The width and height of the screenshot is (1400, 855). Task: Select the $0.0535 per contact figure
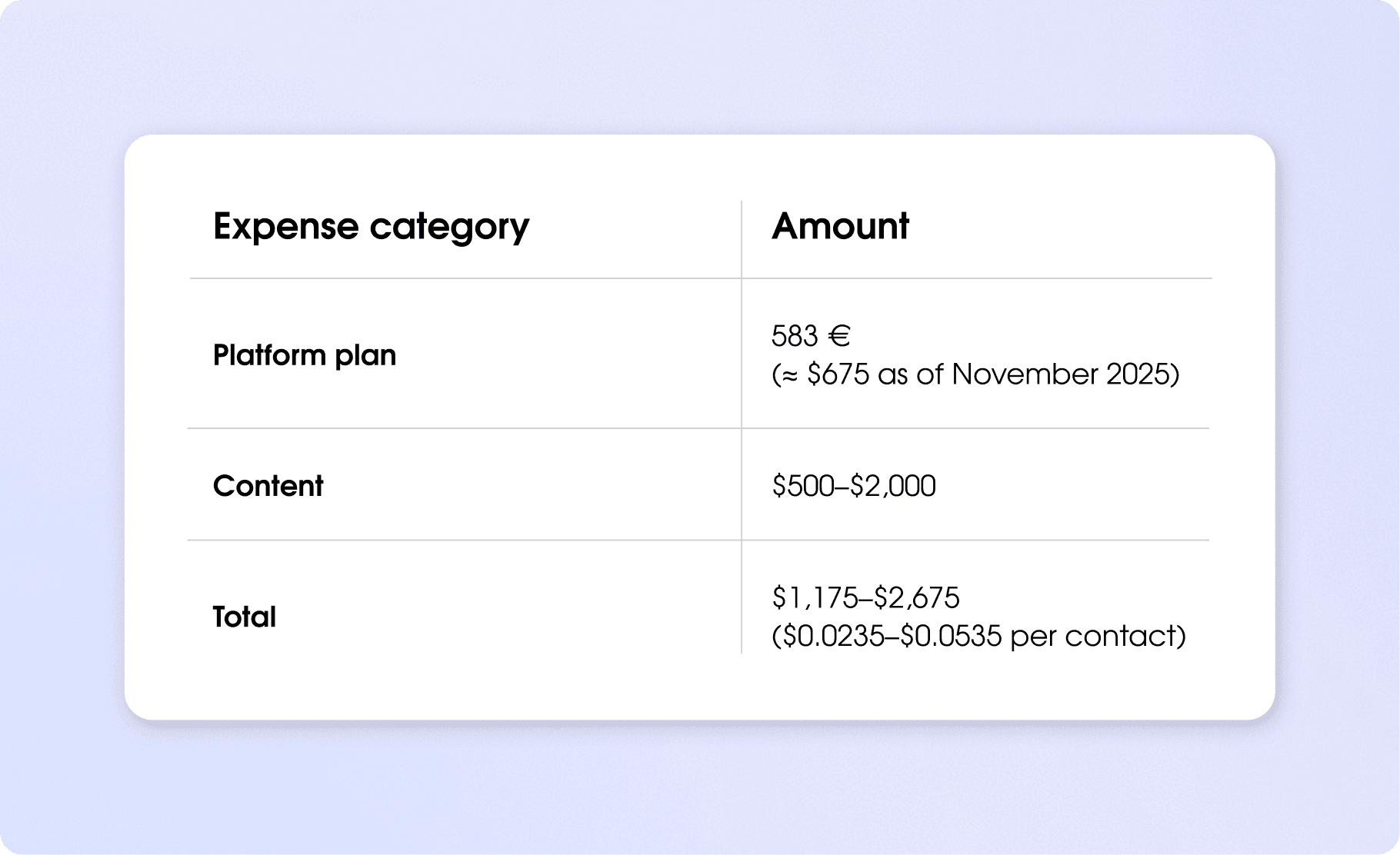click(951, 636)
